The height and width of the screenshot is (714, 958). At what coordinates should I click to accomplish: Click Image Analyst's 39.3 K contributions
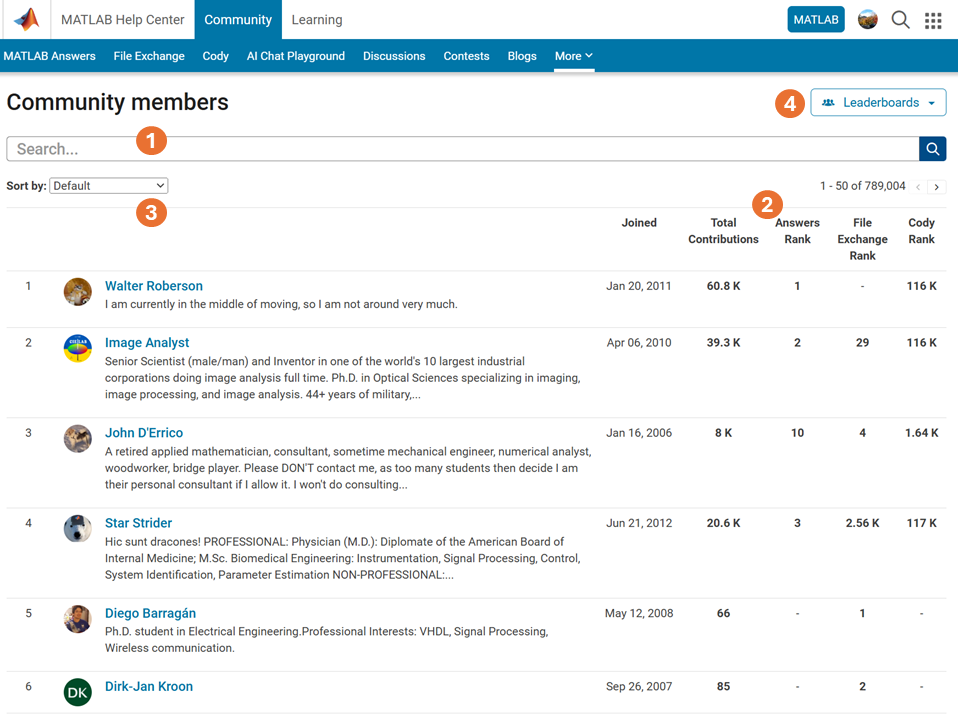(723, 343)
